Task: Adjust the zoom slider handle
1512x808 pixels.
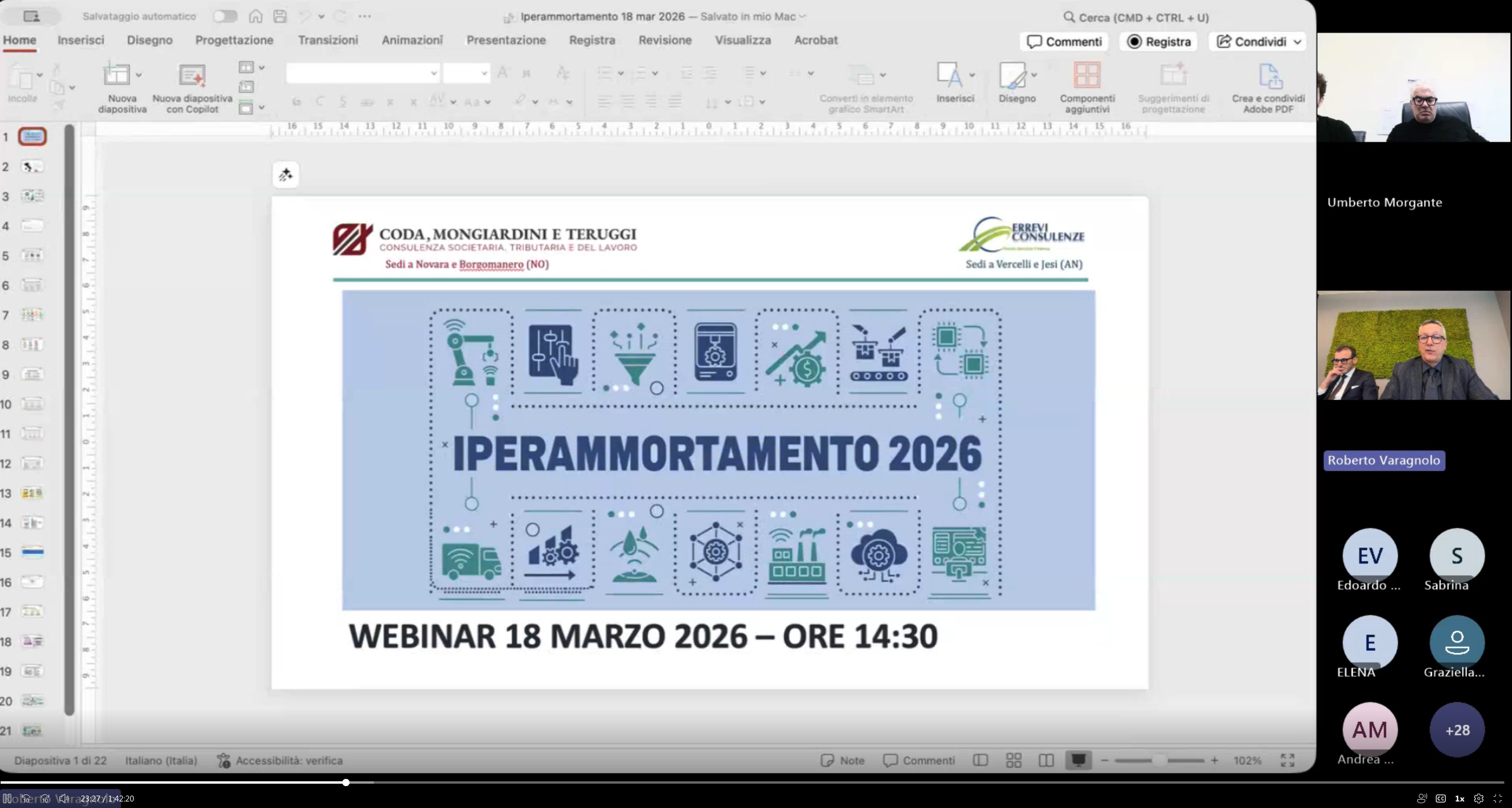Action: pos(1159,760)
